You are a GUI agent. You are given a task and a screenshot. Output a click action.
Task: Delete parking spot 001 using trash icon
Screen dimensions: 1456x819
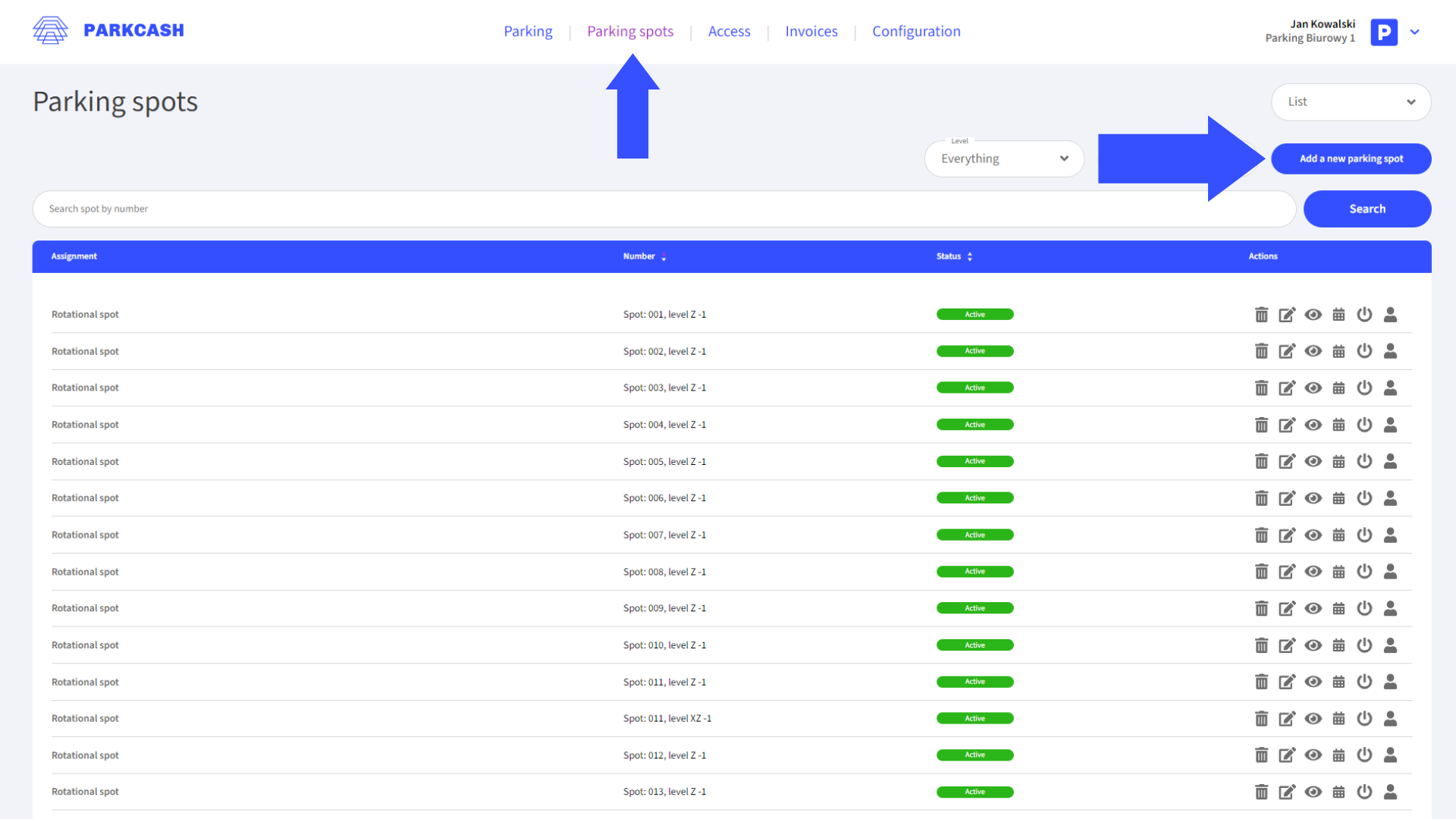(1261, 314)
